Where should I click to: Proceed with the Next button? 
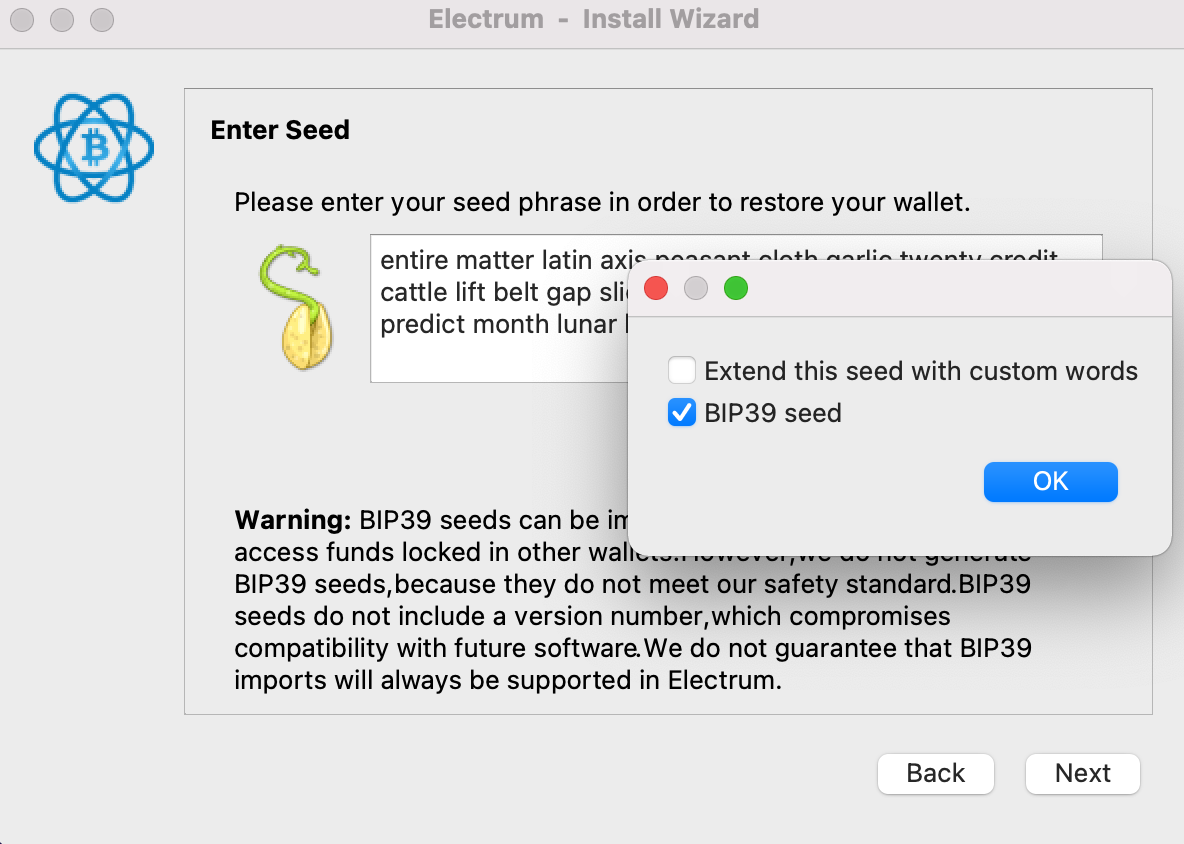(1083, 773)
